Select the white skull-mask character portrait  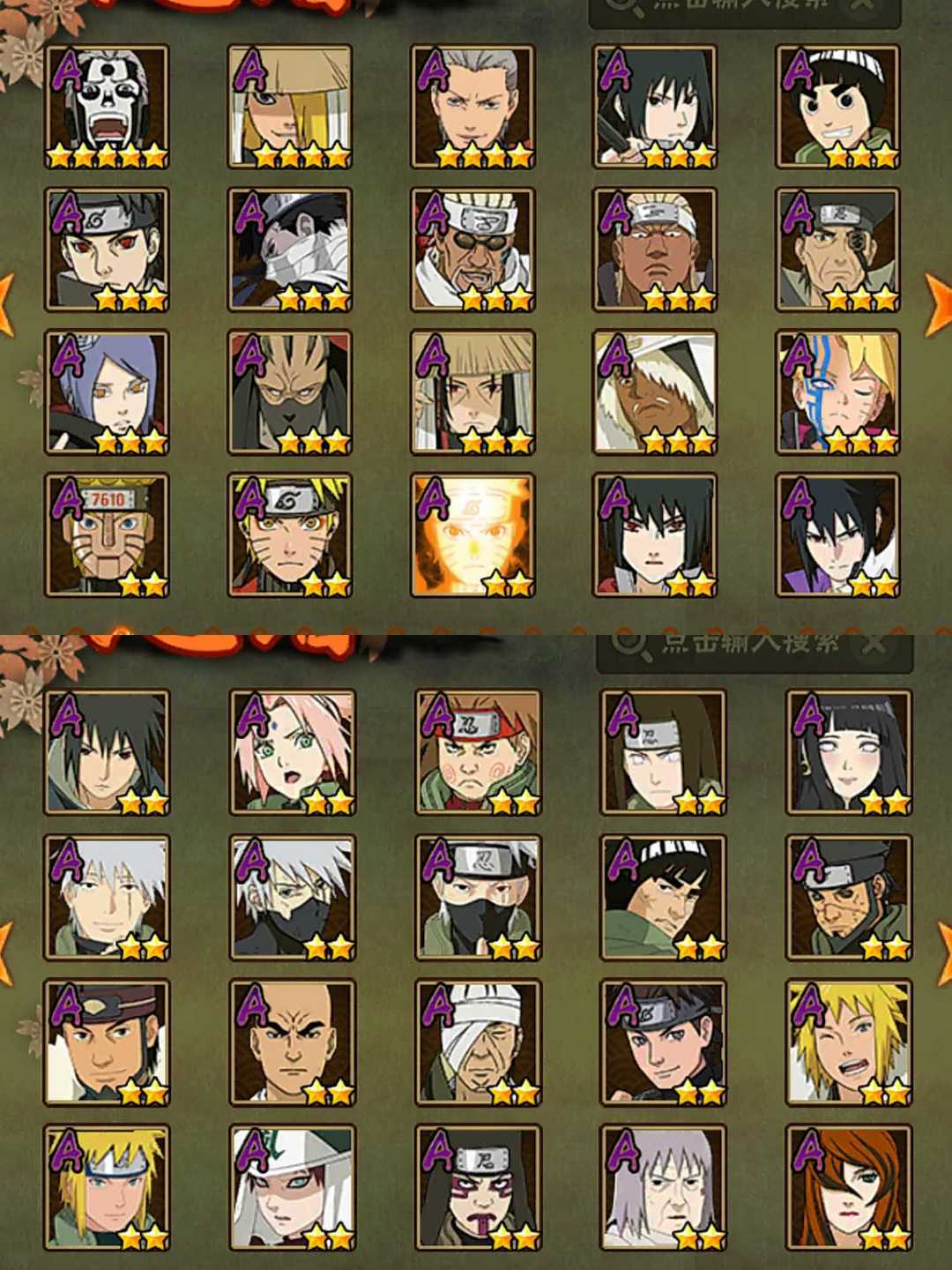[x=107, y=107]
